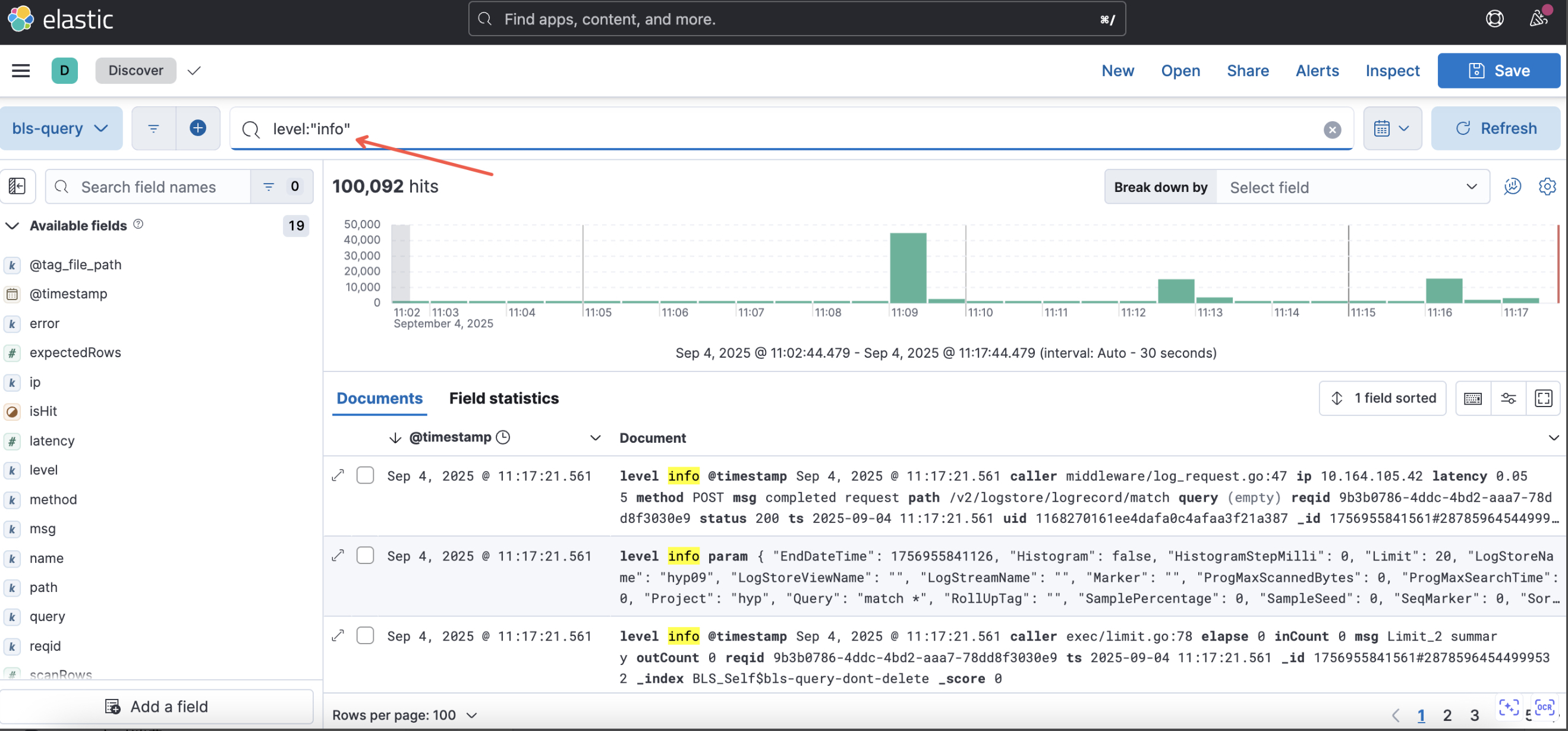The height and width of the screenshot is (731, 1568).
Task: Click the Refresh button
Action: [x=1495, y=128]
